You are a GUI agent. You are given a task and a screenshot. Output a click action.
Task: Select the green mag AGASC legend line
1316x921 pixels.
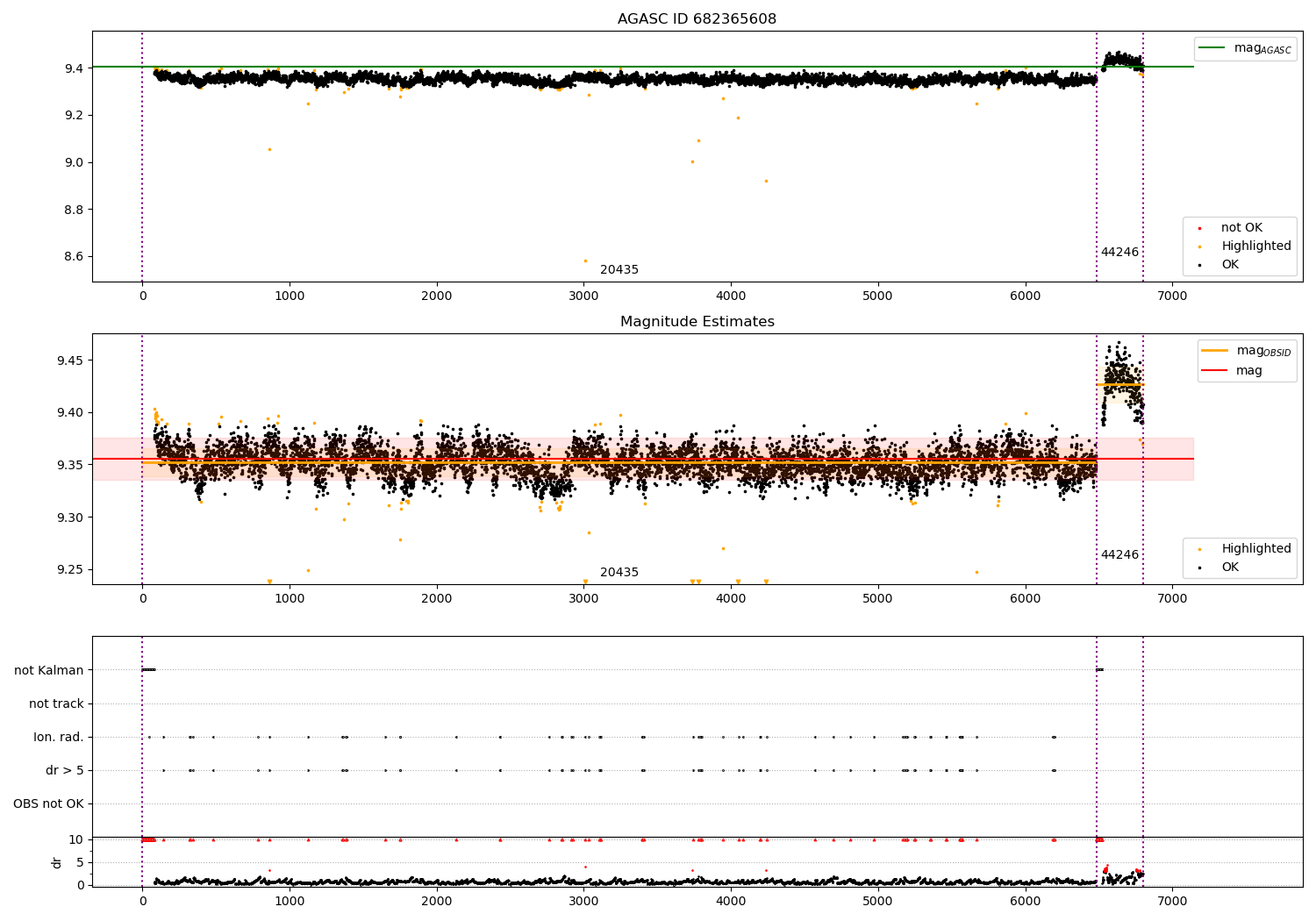coord(1212,48)
